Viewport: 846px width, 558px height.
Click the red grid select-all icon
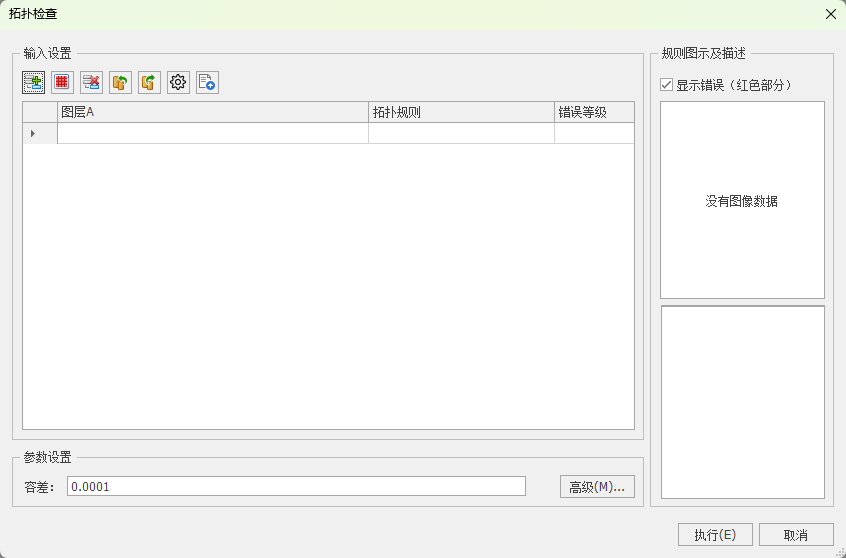[x=62, y=83]
